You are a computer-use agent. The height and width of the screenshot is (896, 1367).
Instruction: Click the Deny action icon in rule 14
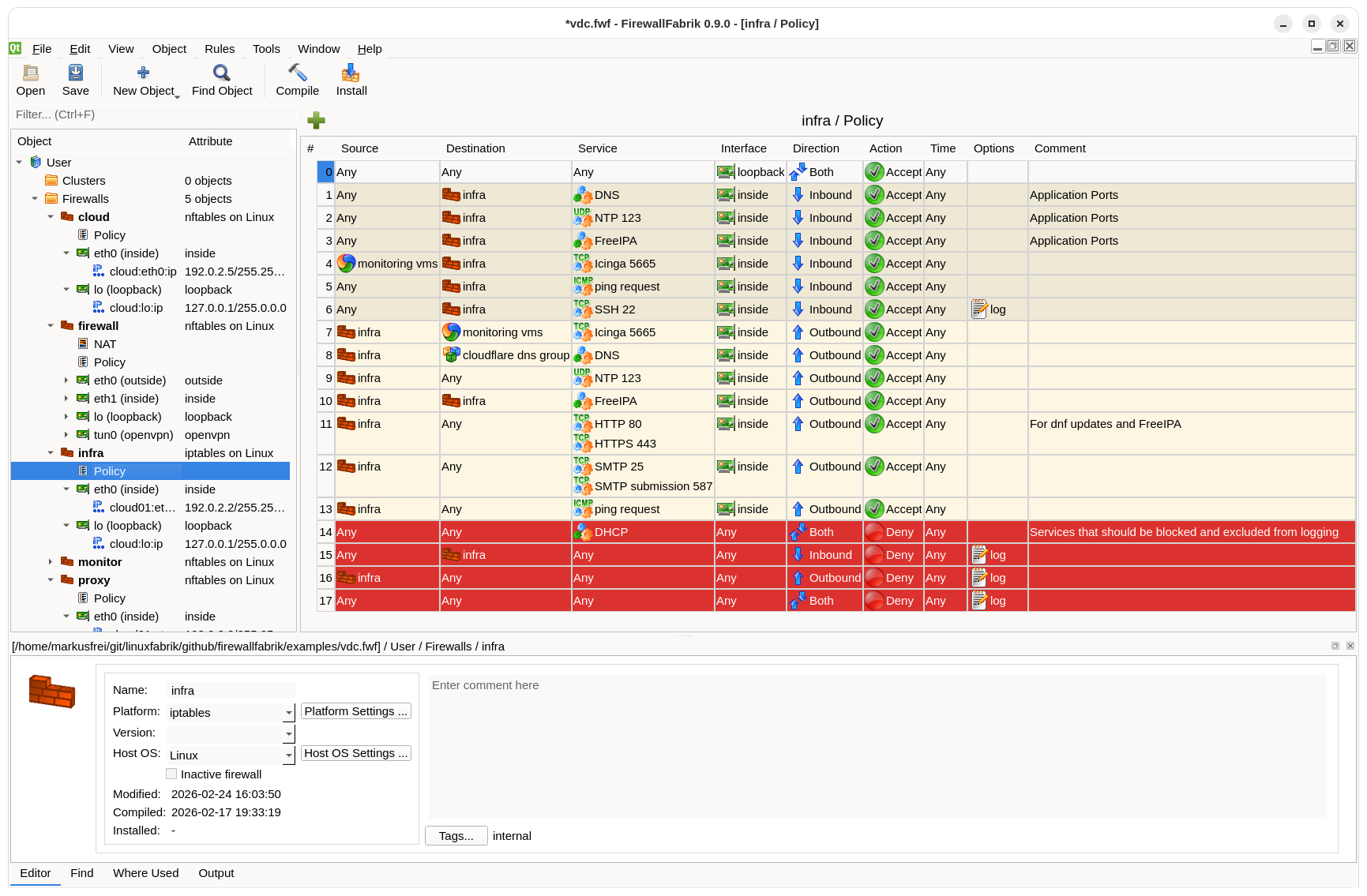point(874,532)
